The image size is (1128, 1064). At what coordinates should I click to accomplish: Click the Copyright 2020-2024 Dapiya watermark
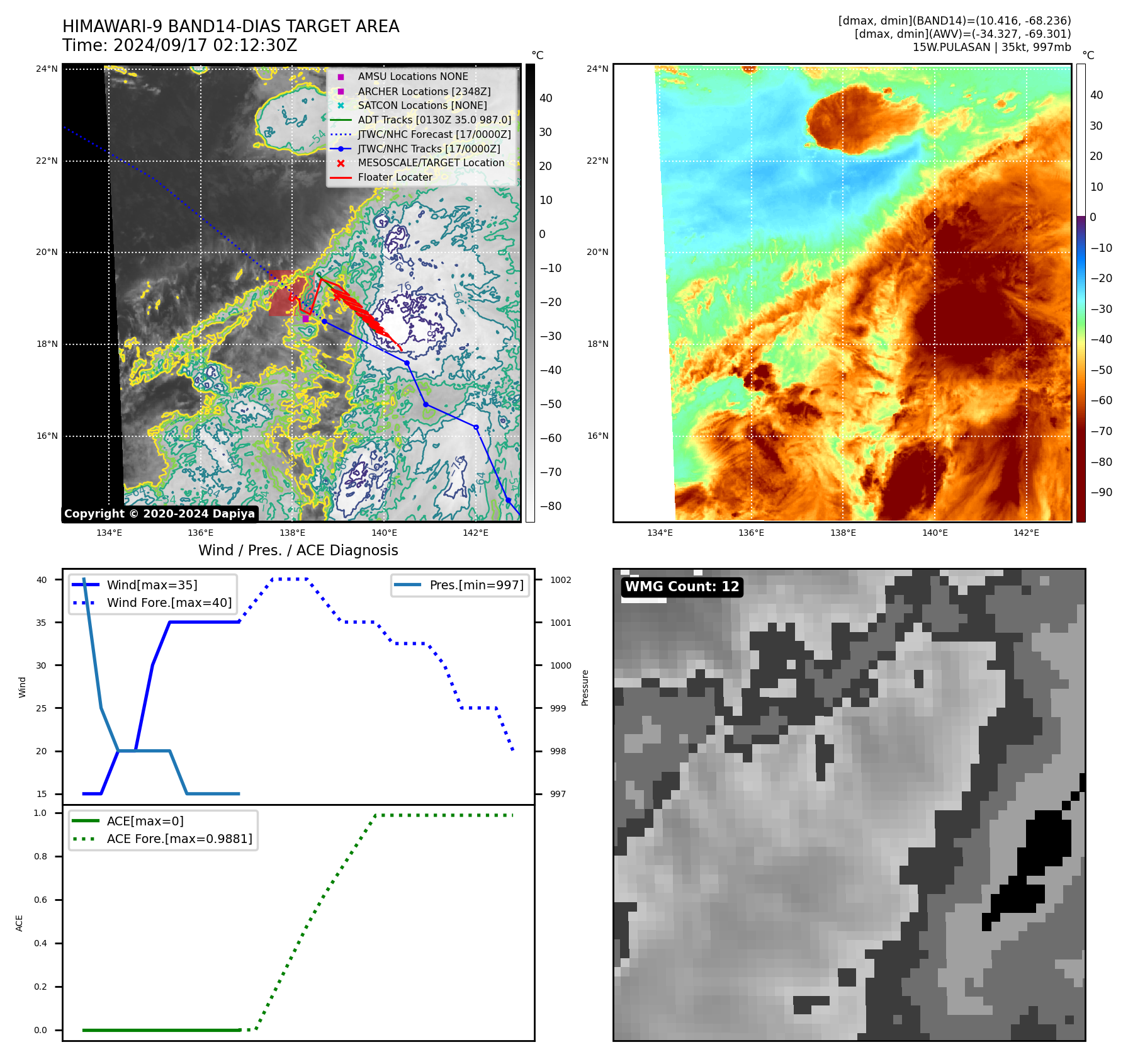click(x=159, y=514)
